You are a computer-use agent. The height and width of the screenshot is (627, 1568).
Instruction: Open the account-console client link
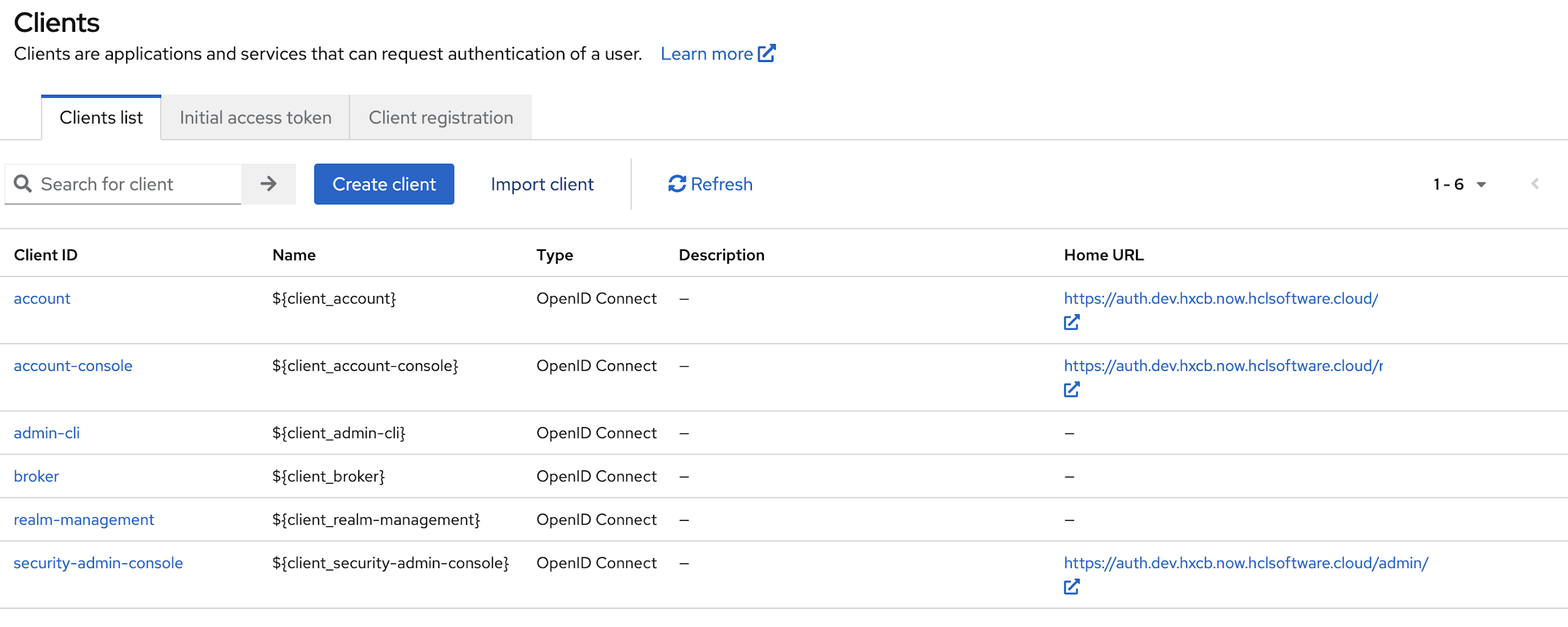click(73, 366)
